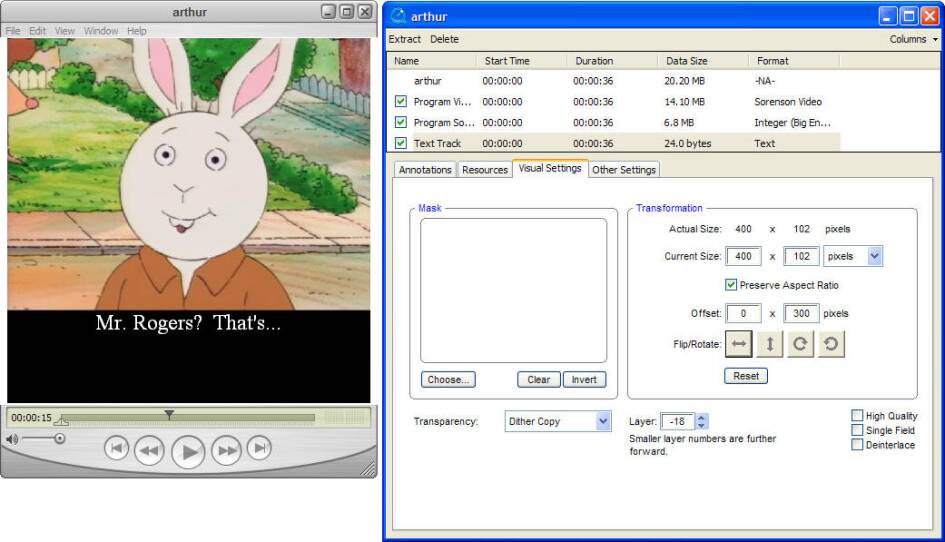Screen dimensions: 945x542
Task: Select the Visual Settings tab
Action: pyautogui.click(x=550, y=168)
